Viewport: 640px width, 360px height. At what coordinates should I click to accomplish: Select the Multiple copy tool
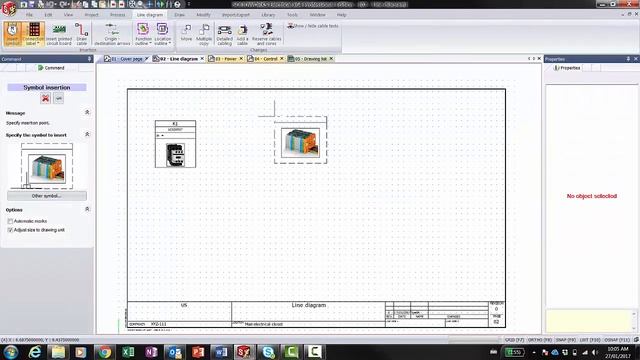coord(204,34)
